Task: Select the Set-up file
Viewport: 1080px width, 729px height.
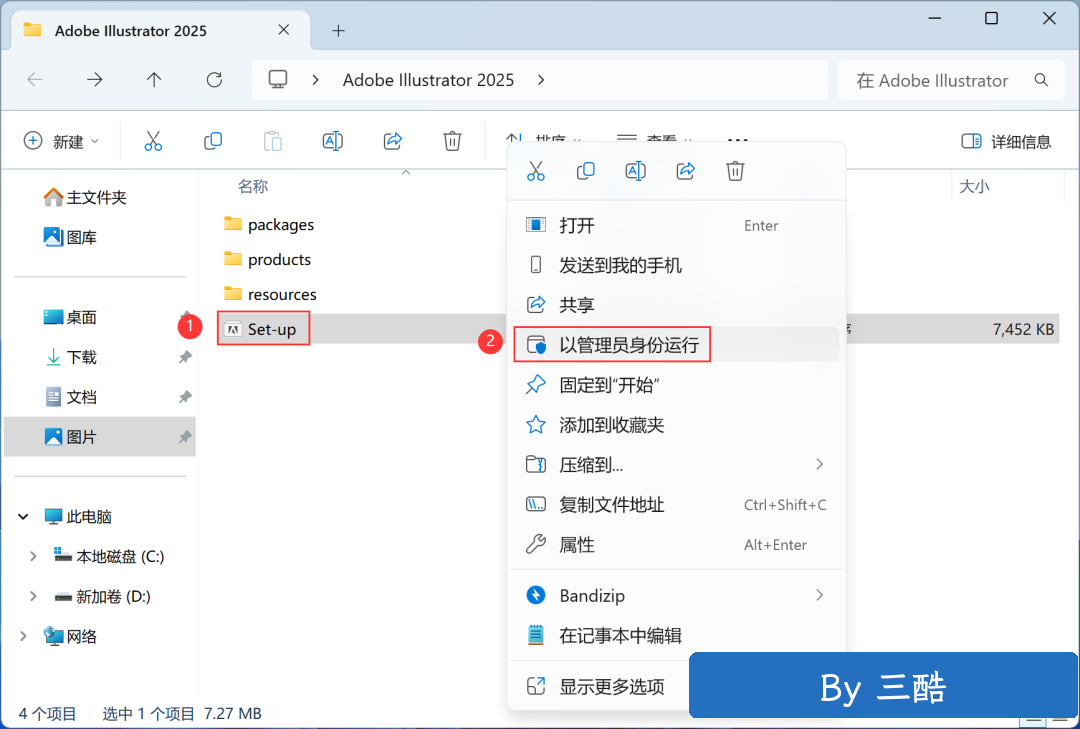Action: point(262,329)
